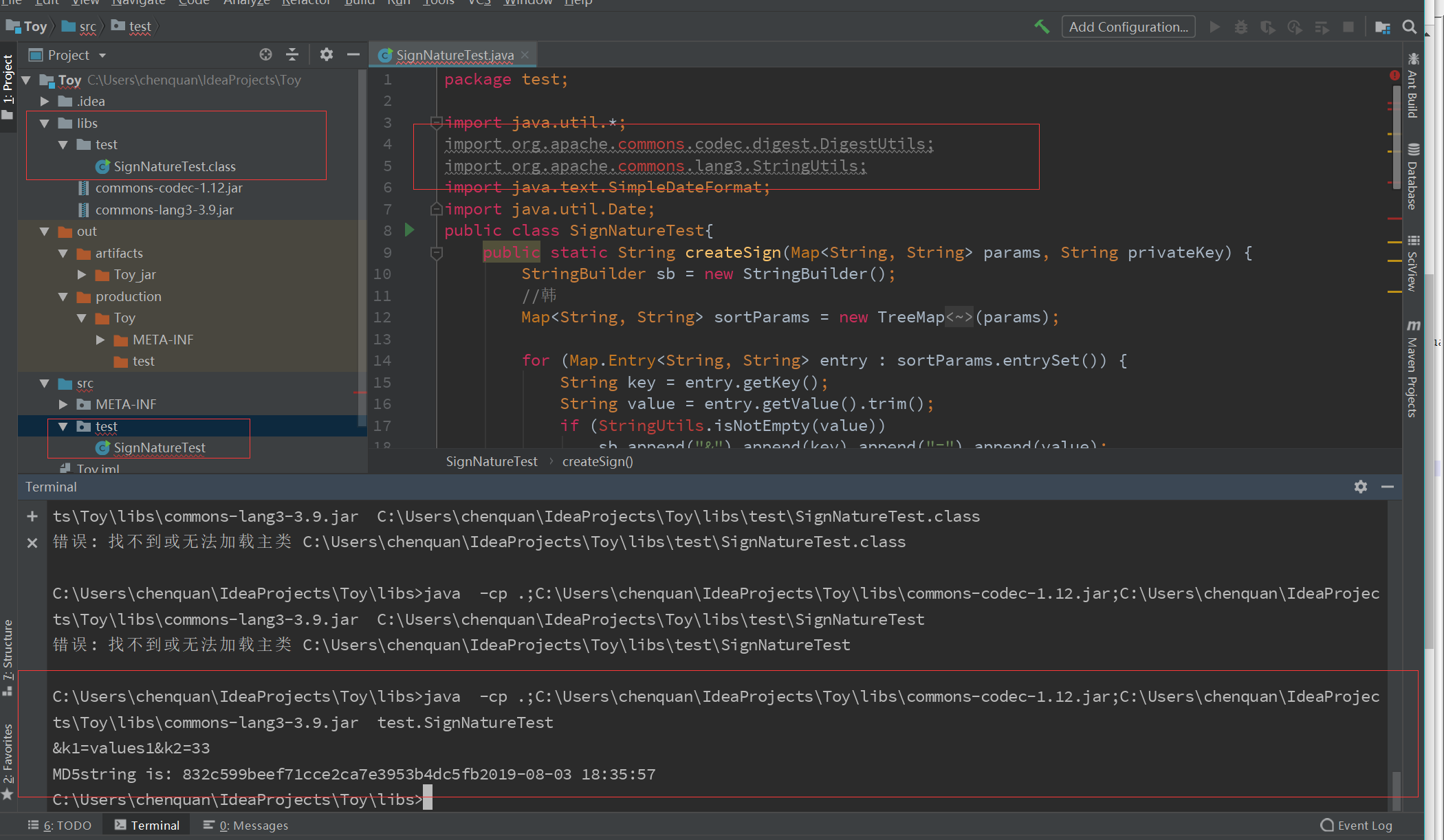This screenshot has height=840, width=1444.
Task: Collapse the libs folder in tree
Action: [x=45, y=123]
